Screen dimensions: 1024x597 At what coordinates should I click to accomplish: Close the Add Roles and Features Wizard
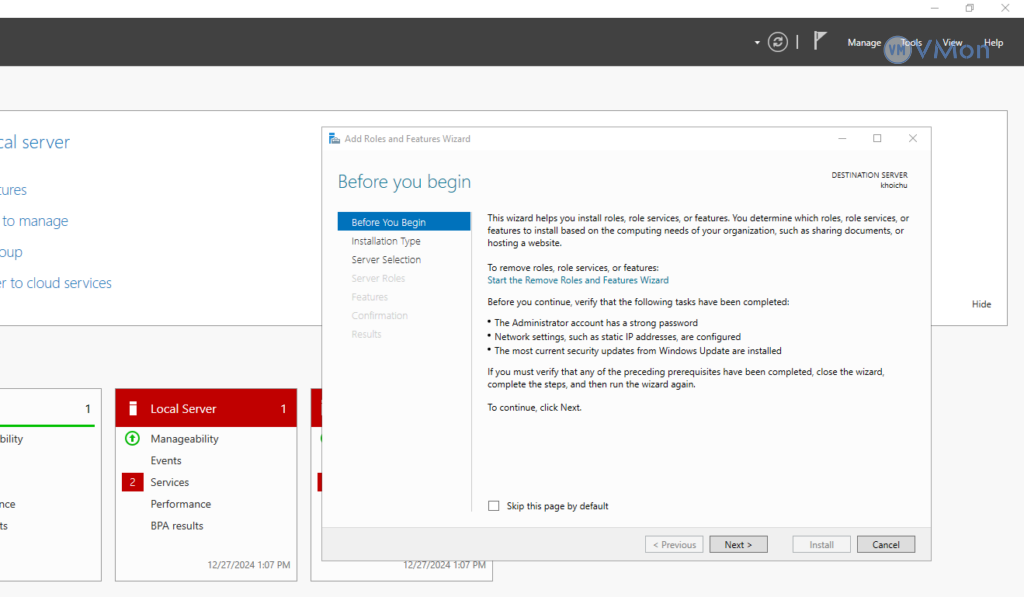click(x=912, y=138)
